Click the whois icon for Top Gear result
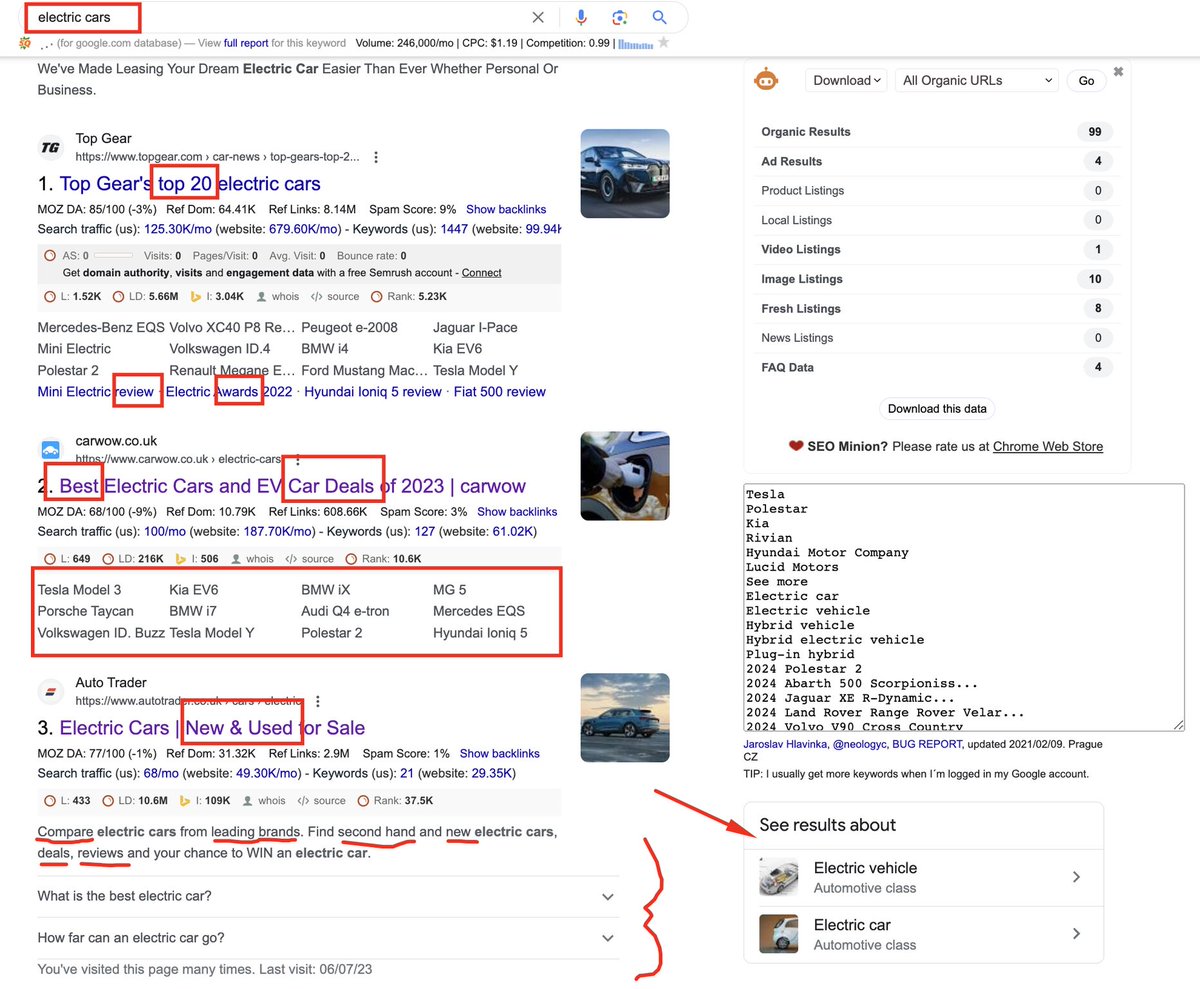 click(x=277, y=296)
